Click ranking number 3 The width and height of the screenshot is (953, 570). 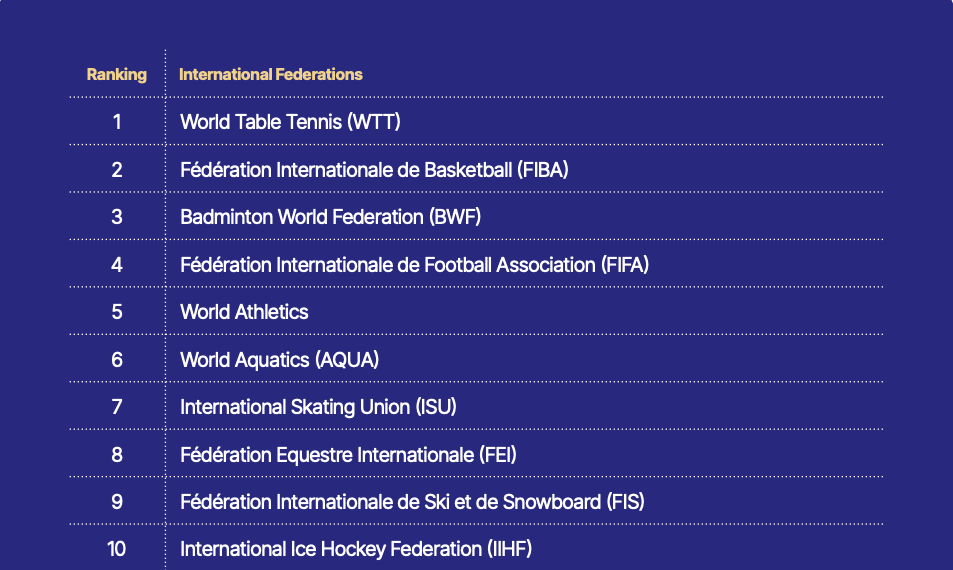click(x=117, y=217)
